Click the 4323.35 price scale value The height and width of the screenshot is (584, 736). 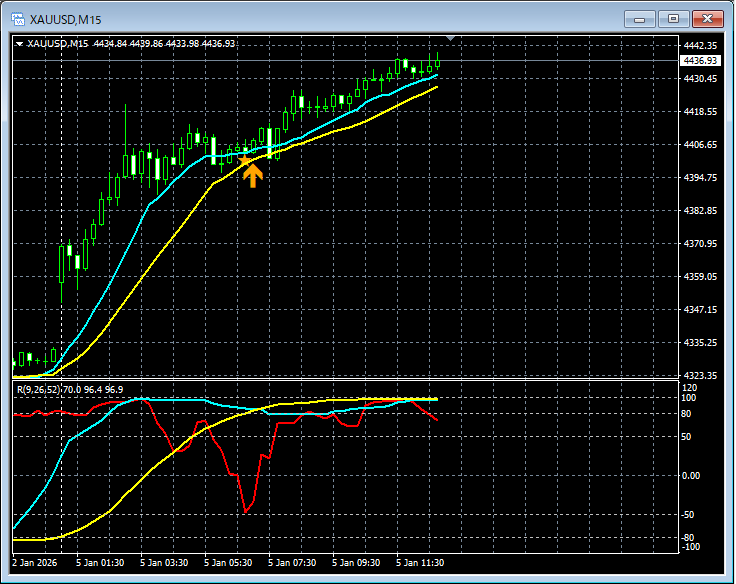pos(700,376)
